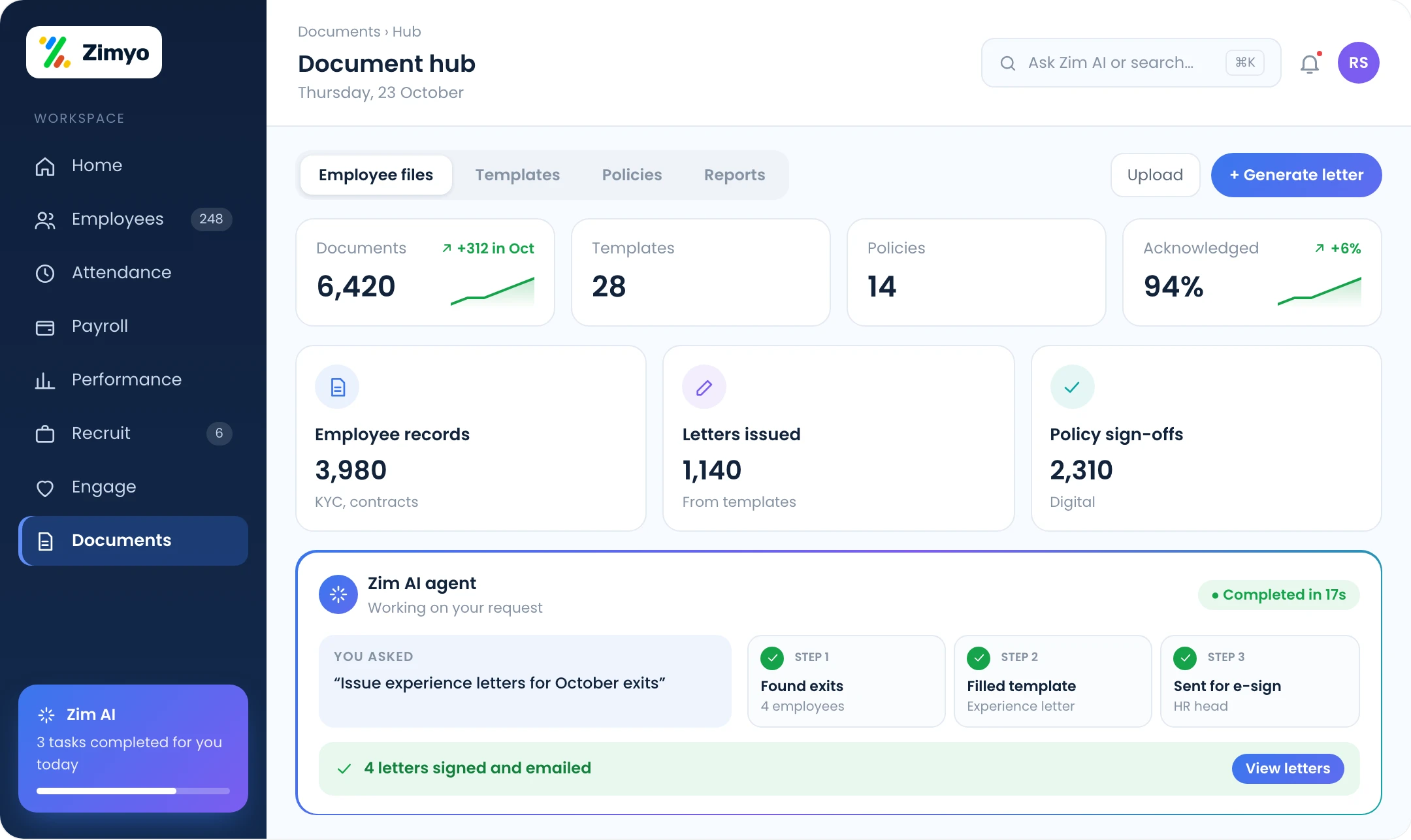Open the Zim AI tasks card in sidebar

pyautogui.click(x=133, y=749)
